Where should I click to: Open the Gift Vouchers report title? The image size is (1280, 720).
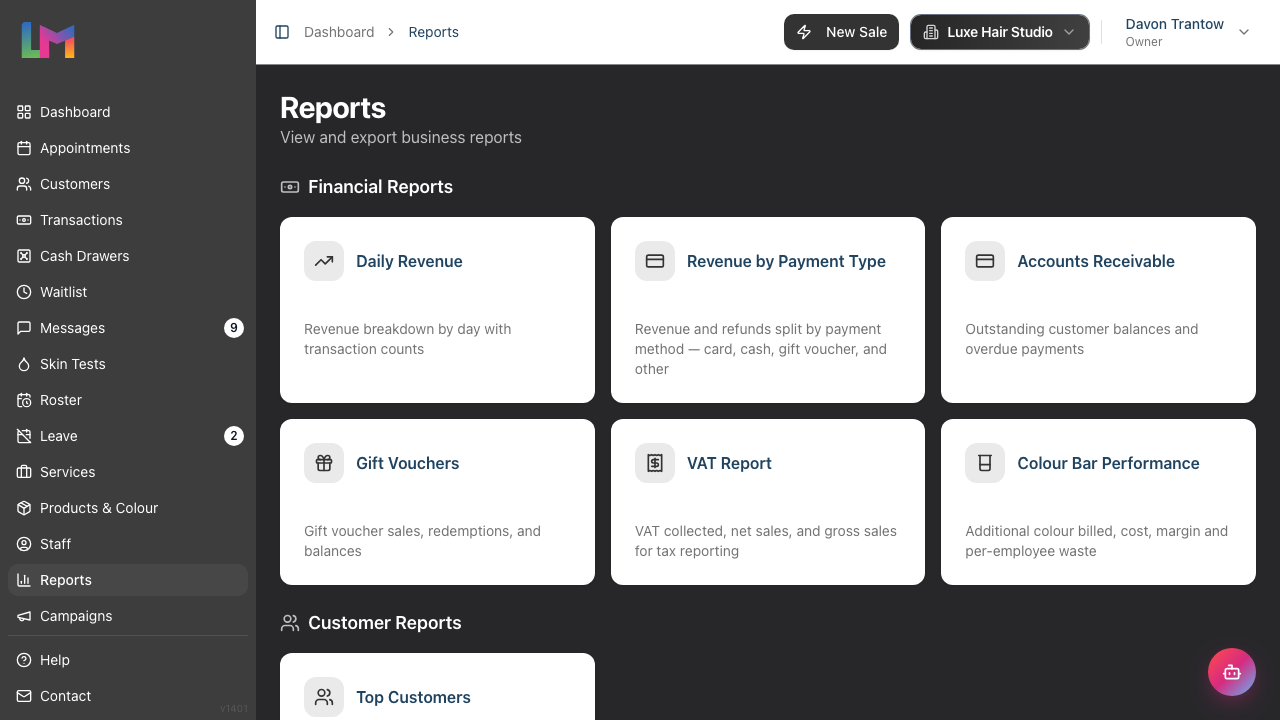(408, 463)
